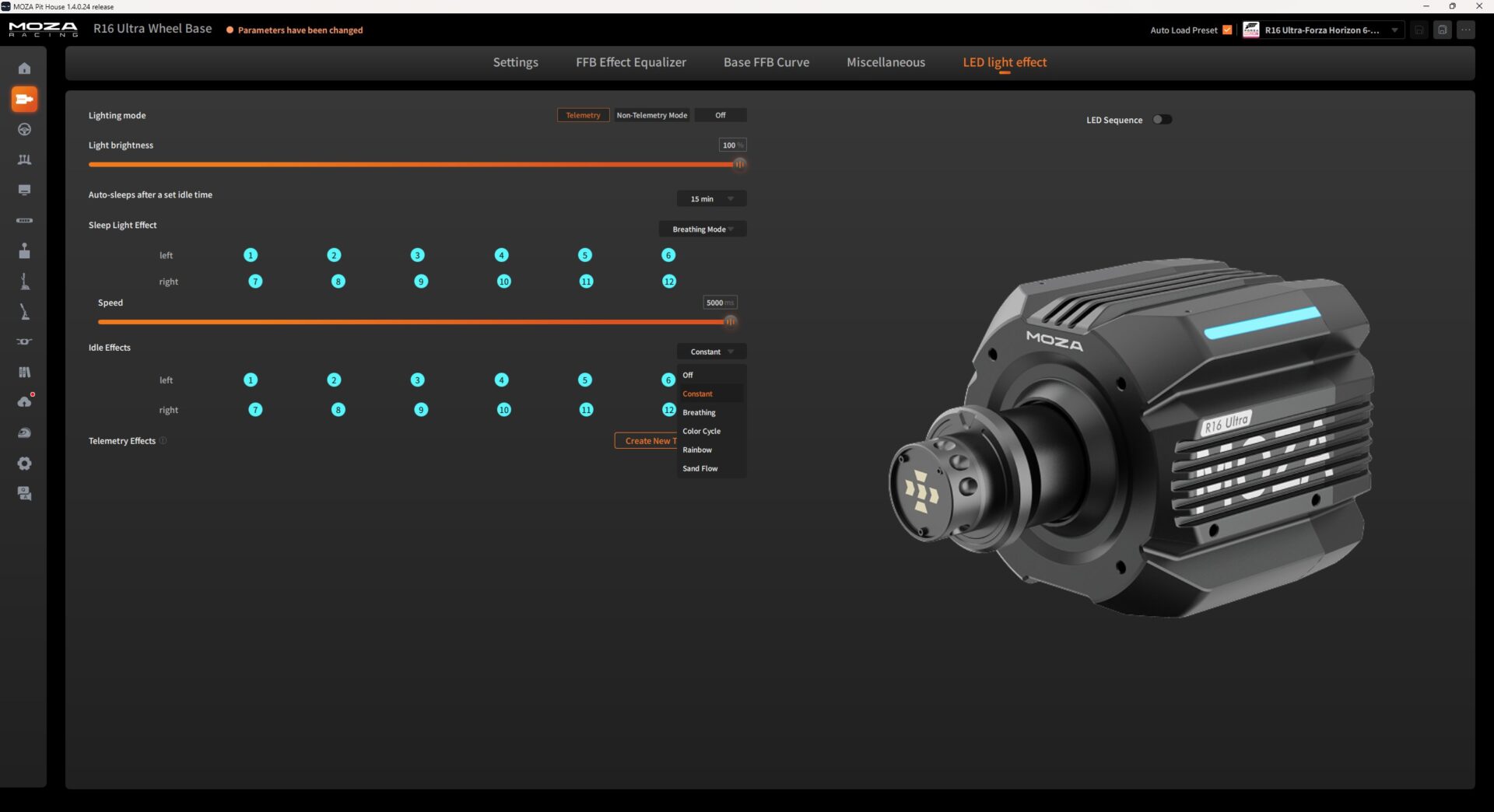Choose Off in idle effects list
Screen dimensions: 1494x812
tap(711, 375)
